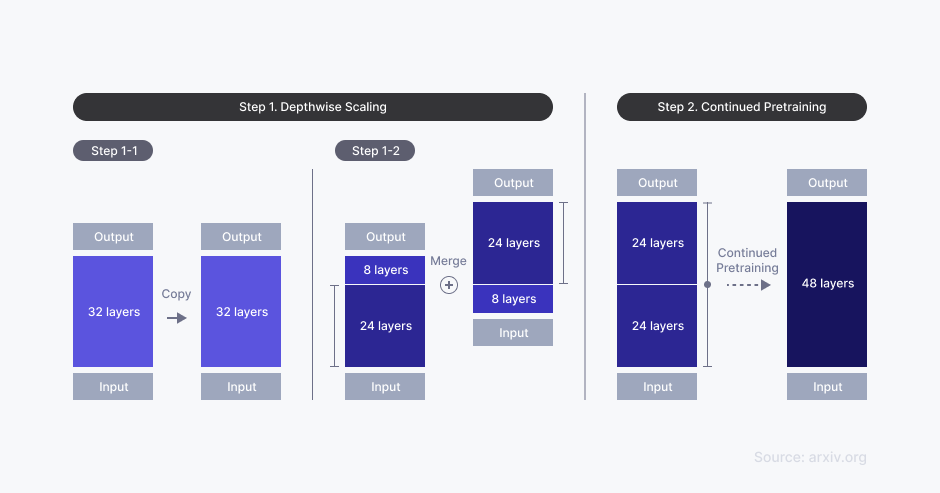Image resolution: width=940 pixels, height=493 pixels.
Task: Open the Source: arxiv.org link
Action: [x=810, y=457]
